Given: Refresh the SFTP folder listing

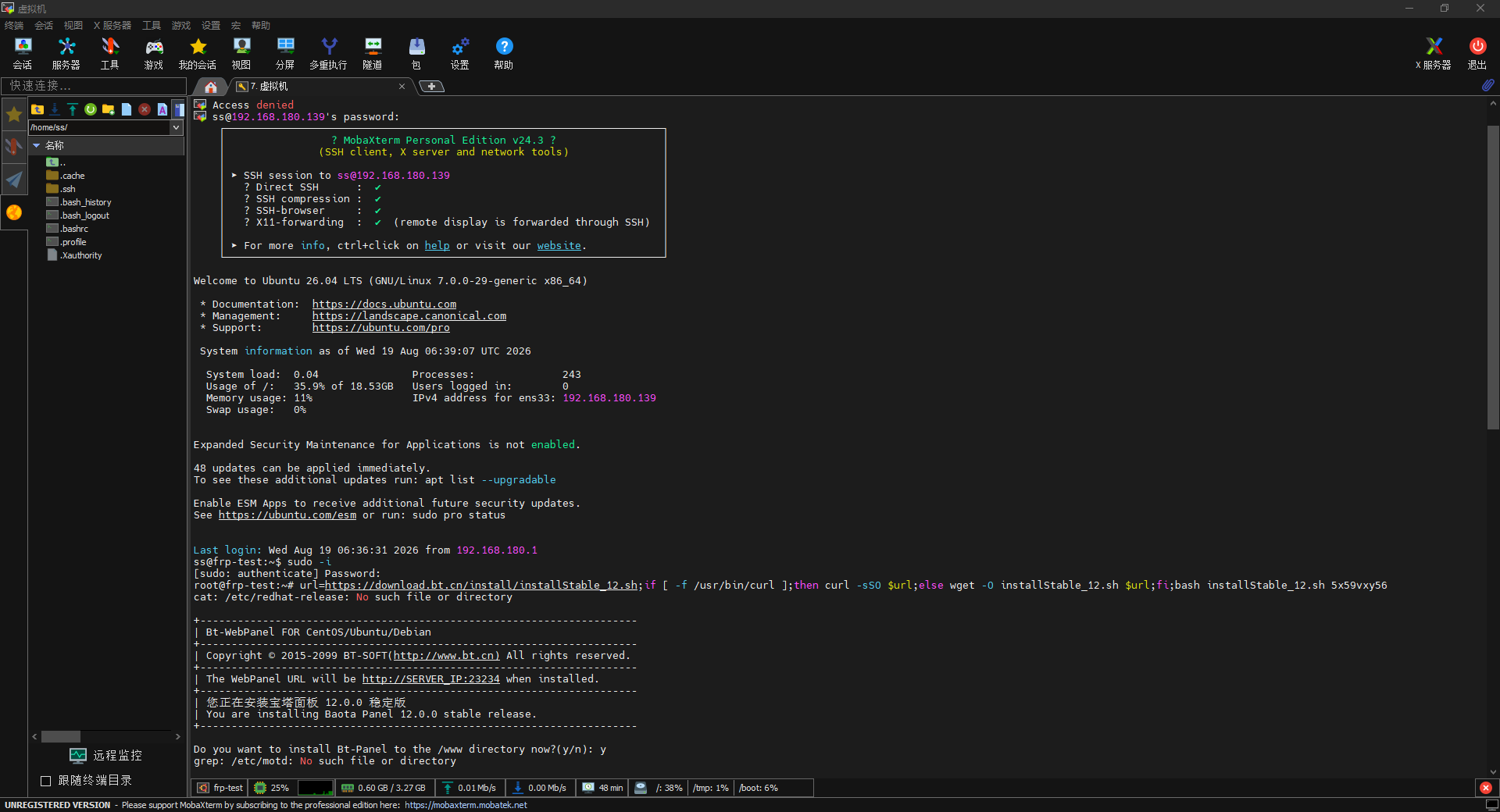Looking at the screenshot, I should point(91,109).
